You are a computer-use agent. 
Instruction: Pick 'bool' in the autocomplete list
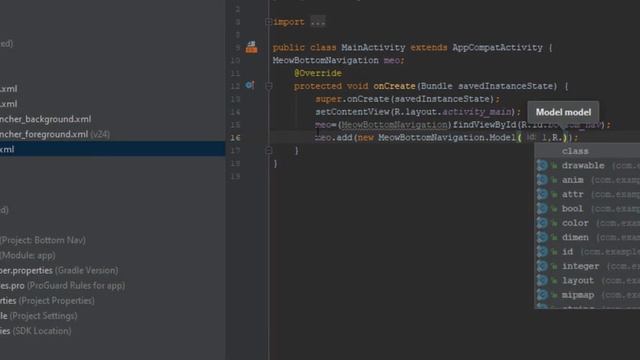(x=587, y=209)
